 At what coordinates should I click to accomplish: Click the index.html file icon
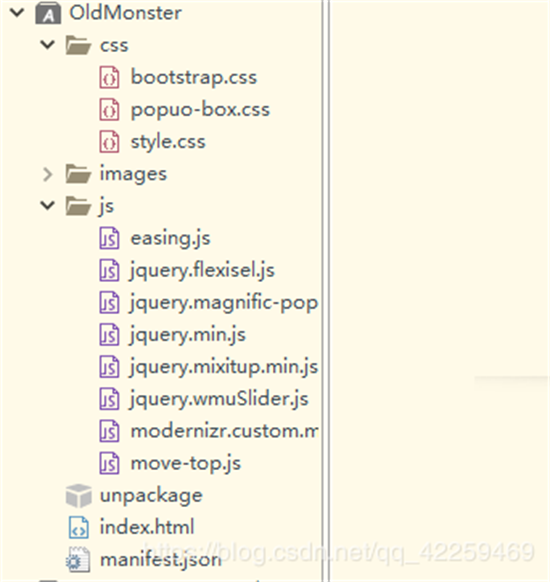point(79,527)
